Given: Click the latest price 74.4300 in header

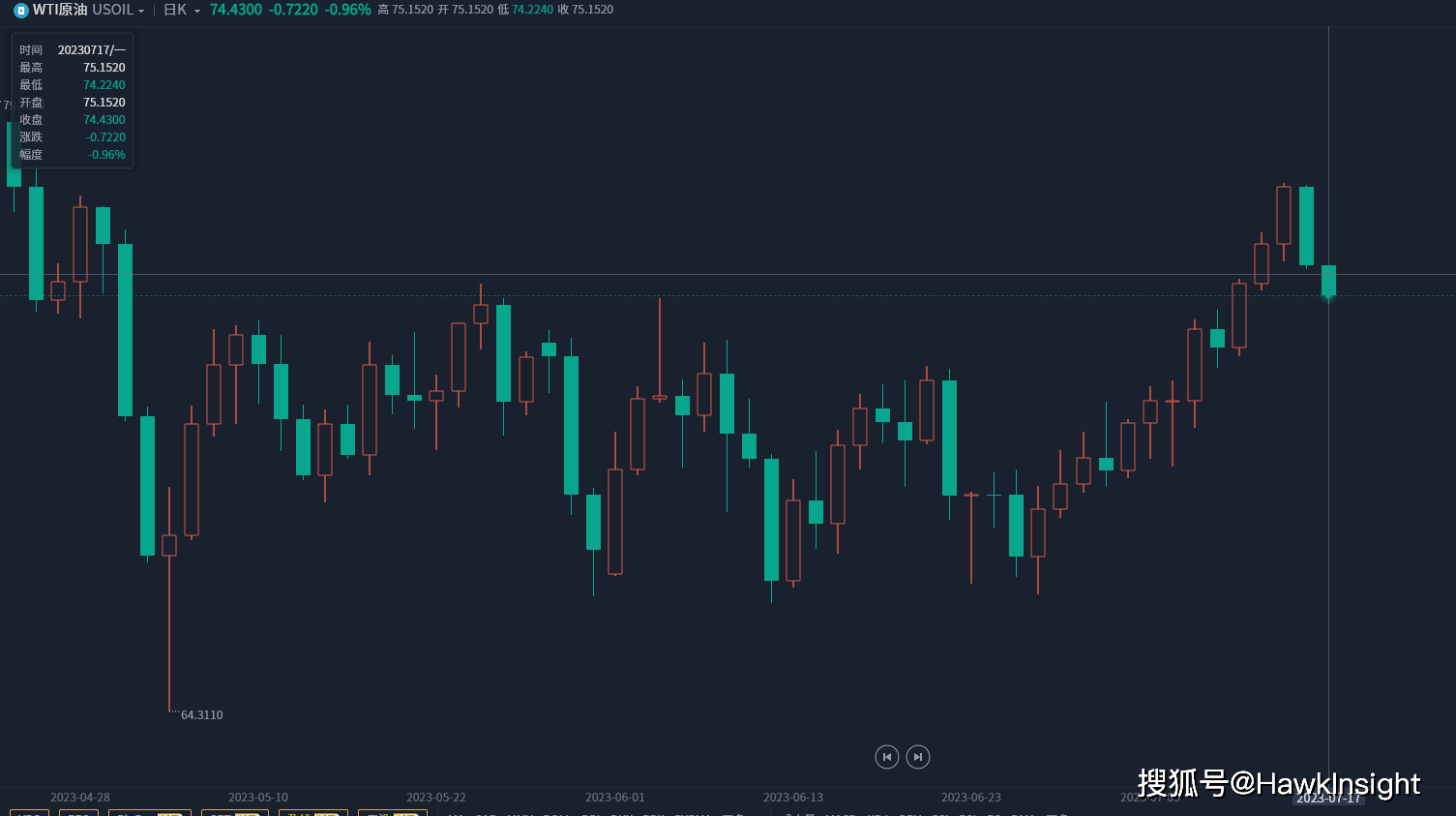Looking at the screenshot, I should point(235,10).
